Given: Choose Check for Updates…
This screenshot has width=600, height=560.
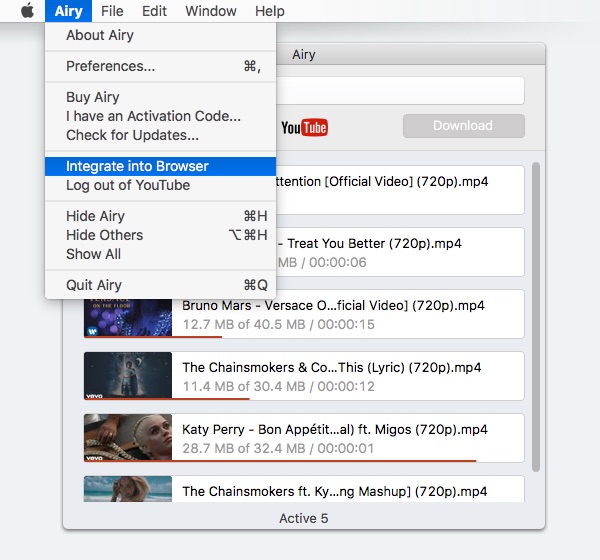Looking at the screenshot, I should pos(160,135).
